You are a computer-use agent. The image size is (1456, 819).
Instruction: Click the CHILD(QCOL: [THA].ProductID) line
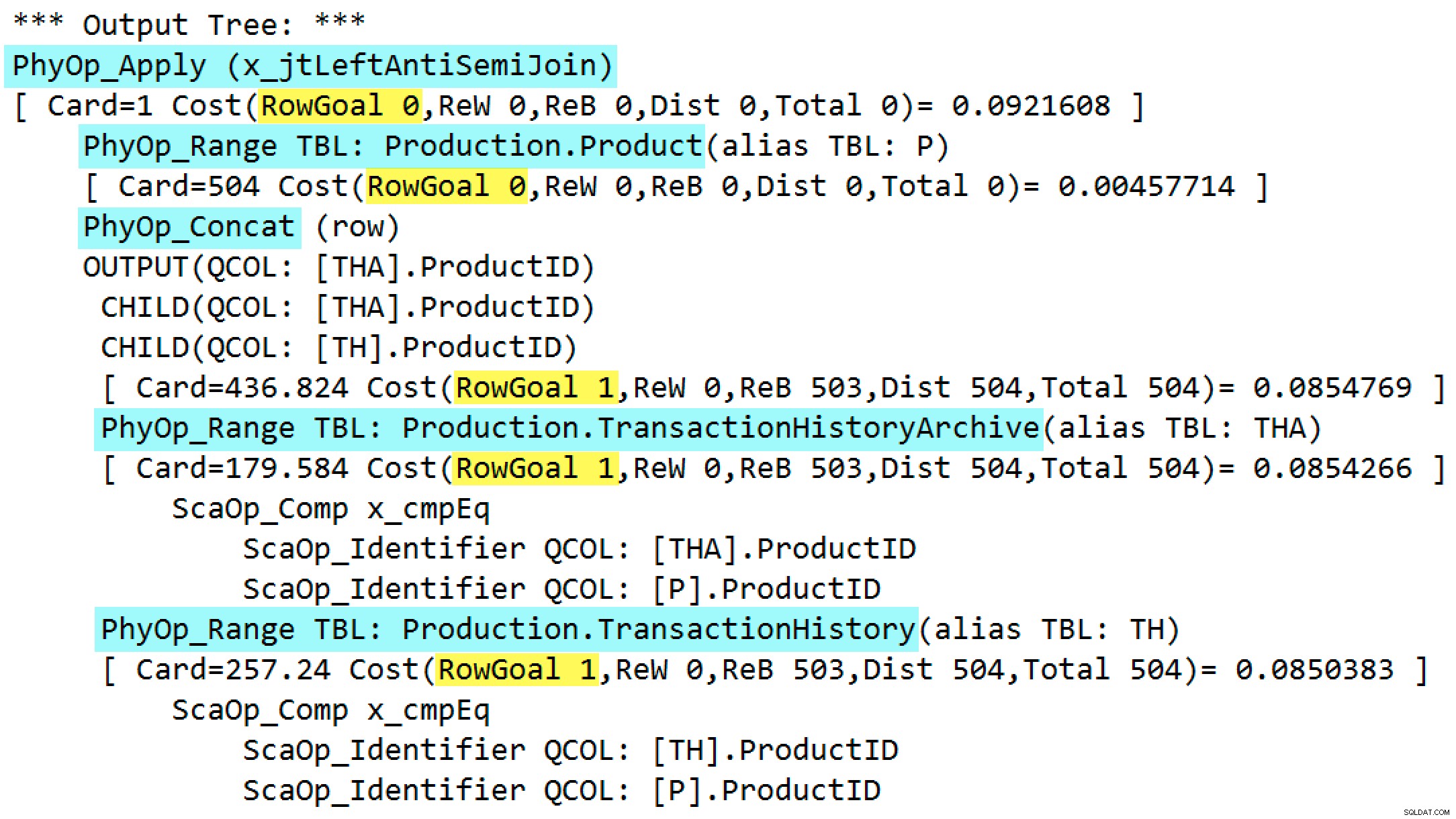pos(347,307)
